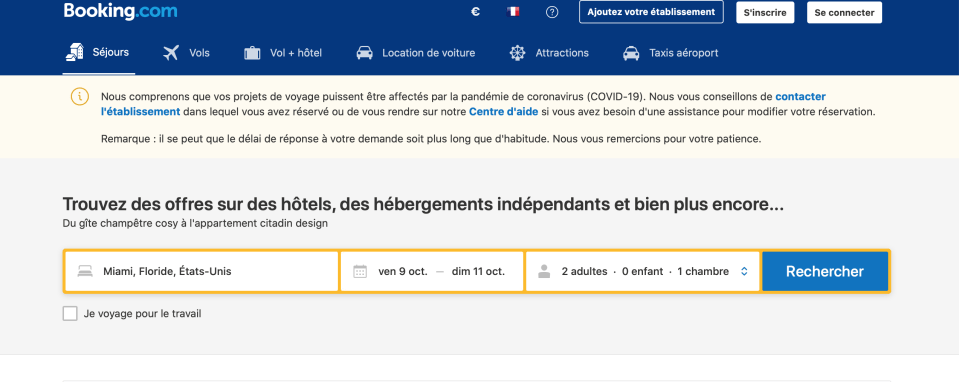Image resolution: width=959 pixels, height=382 pixels.
Task: Open check-out date dim 11 oct.
Action: [x=478, y=271]
